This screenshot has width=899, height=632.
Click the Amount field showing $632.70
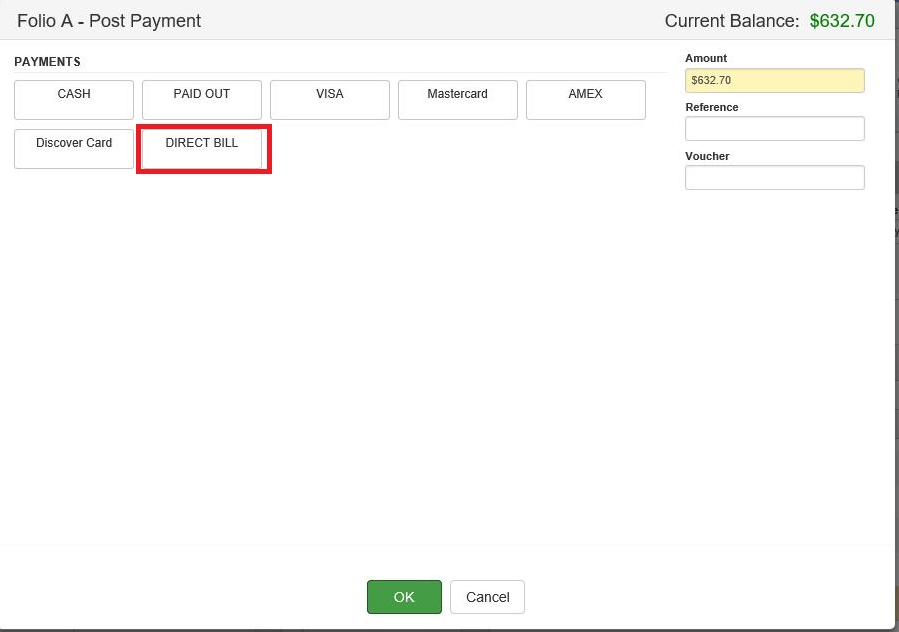pyautogui.click(x=774, y=80)
